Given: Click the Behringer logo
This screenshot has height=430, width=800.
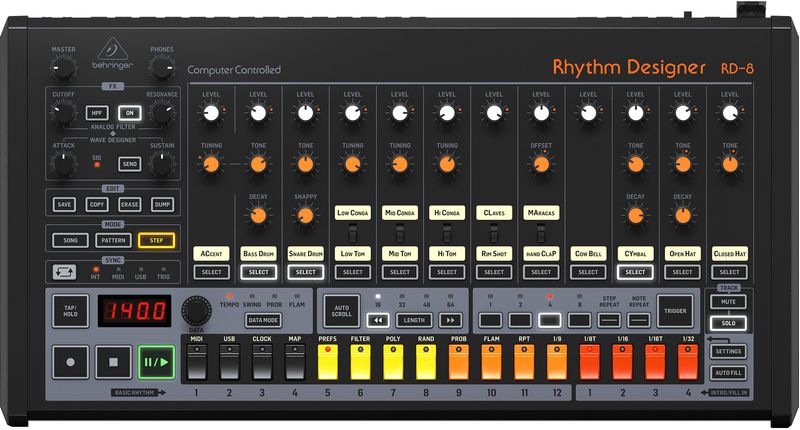Looking at the screenshot, I should (x=113, y=54).
